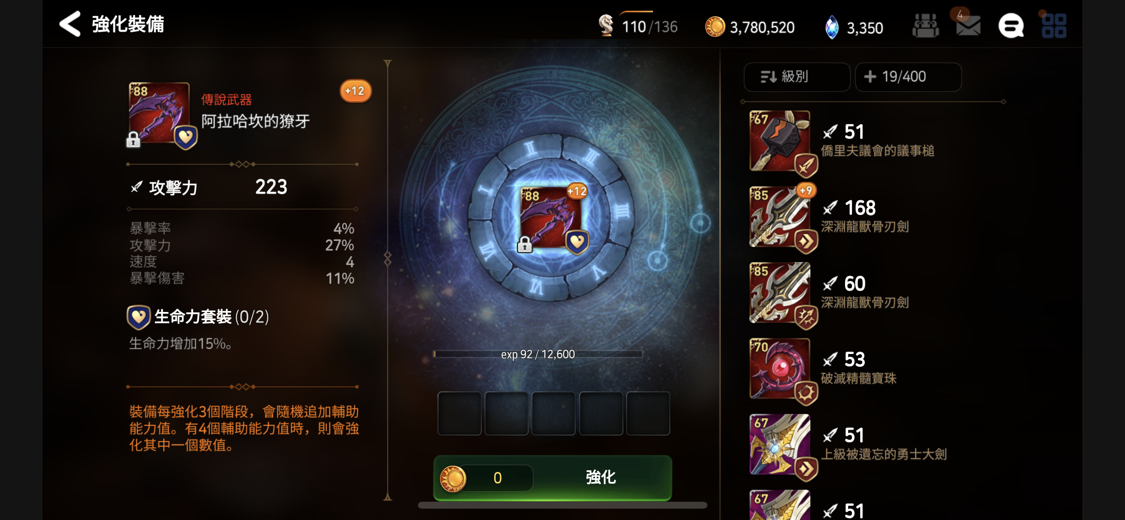This screenshot has width=1125, height=520.
Task: Open the arena seats icon in top bar
Action: coord(926,26)
